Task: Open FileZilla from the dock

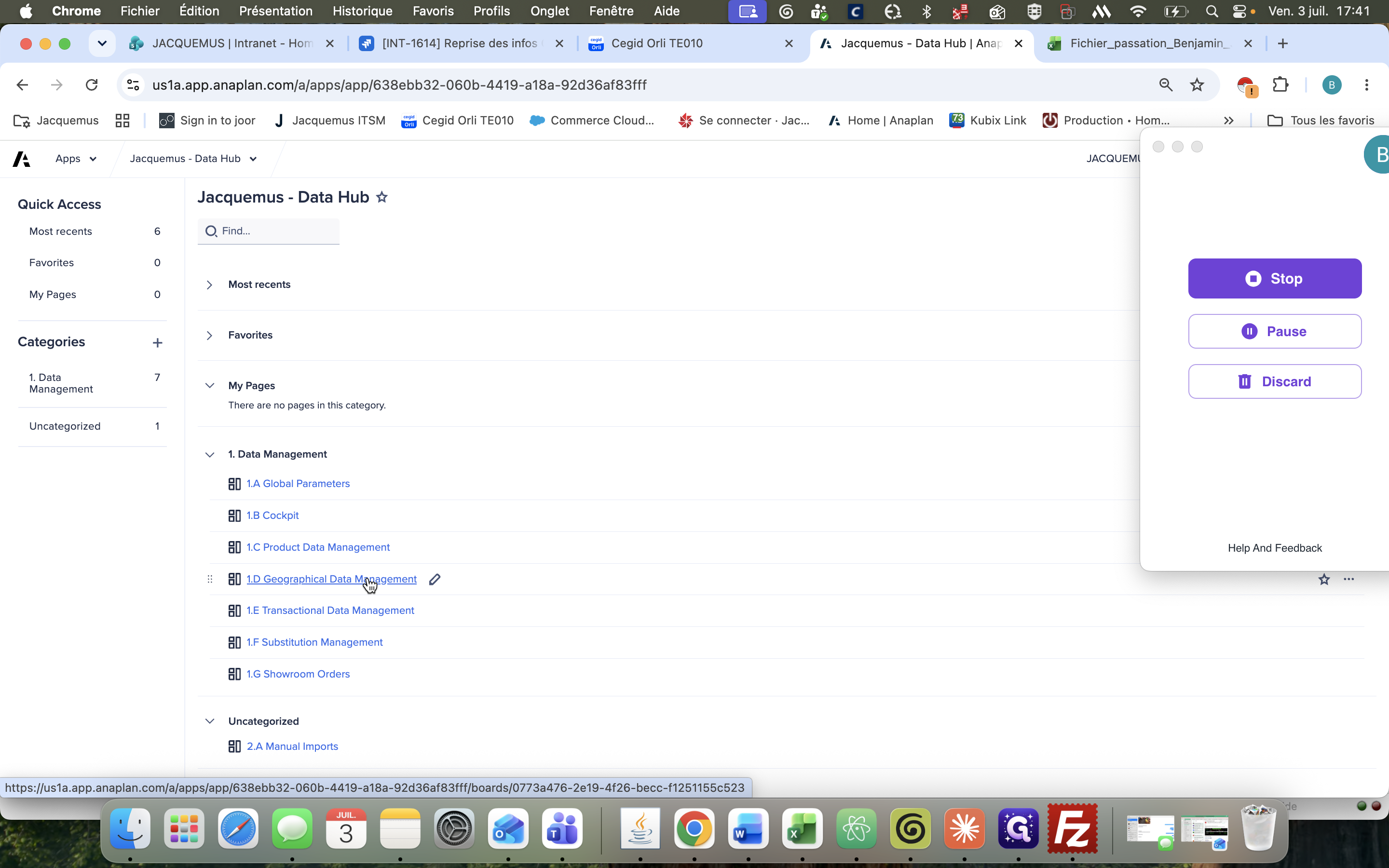Action: (1072, 828)
